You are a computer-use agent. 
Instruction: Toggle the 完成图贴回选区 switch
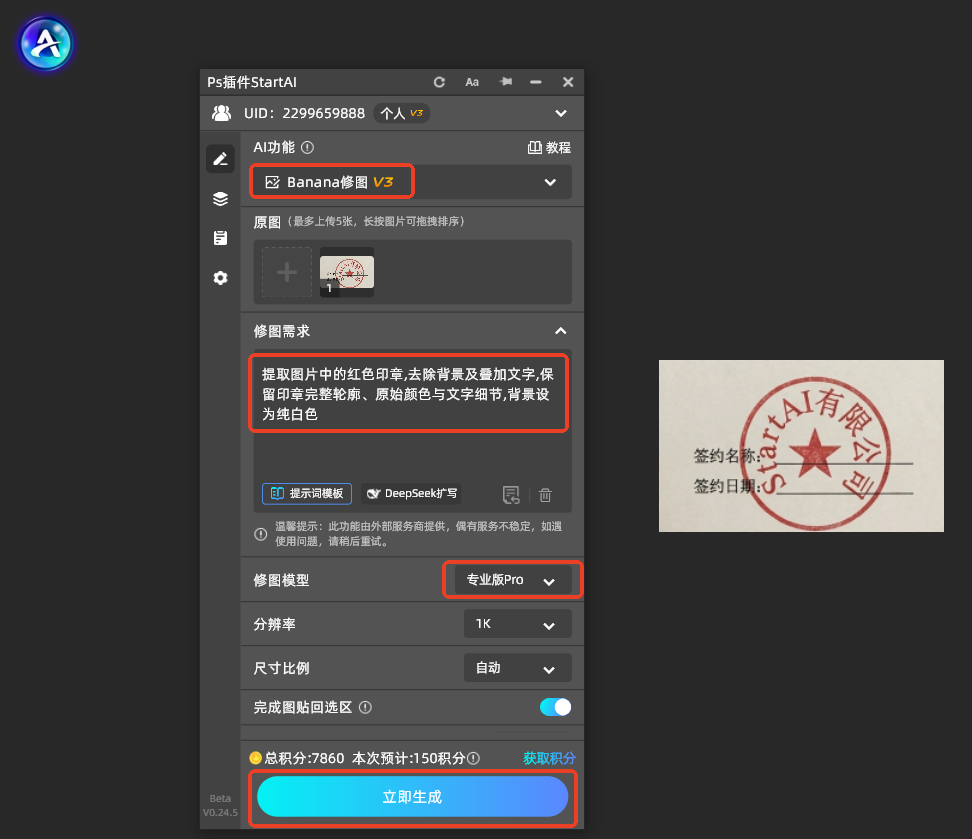click(555, 707)
